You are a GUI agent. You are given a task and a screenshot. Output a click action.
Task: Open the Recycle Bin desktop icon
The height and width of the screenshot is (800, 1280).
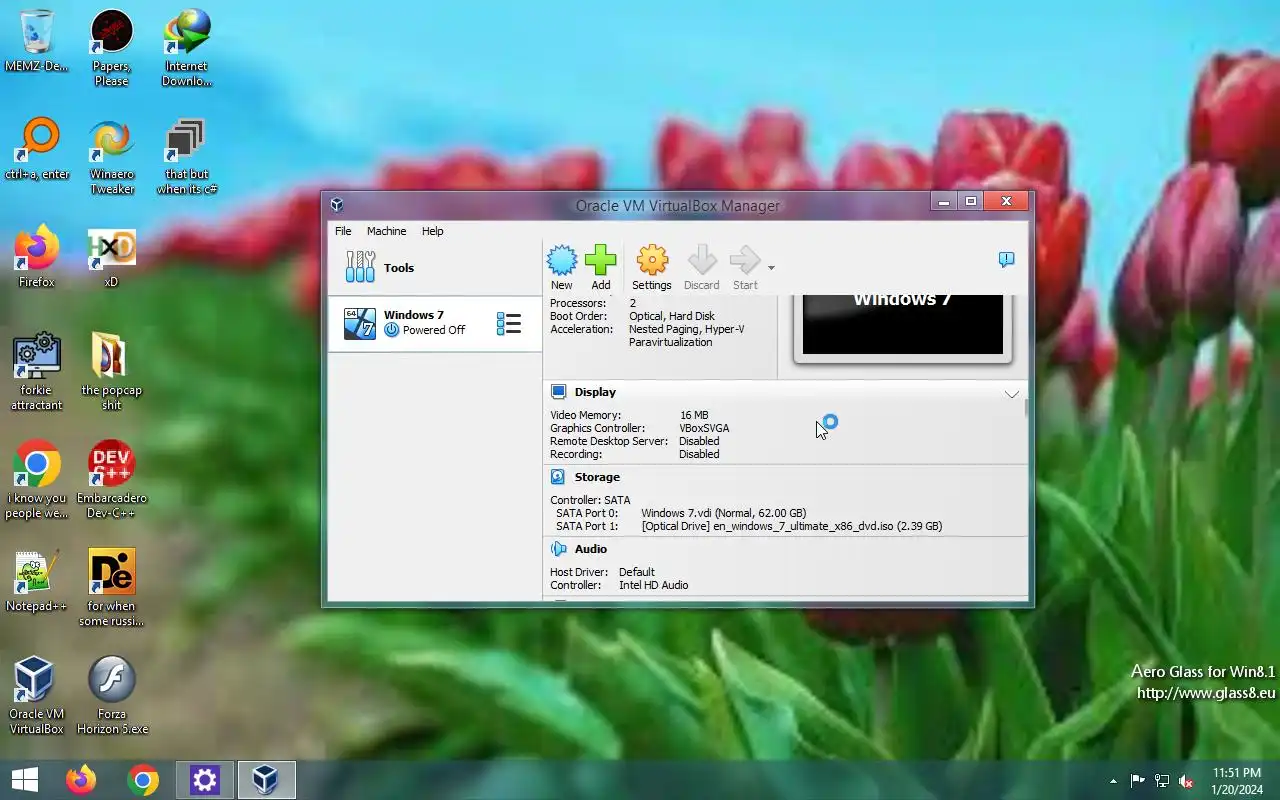pyautogui.click(x=37, y=42)
